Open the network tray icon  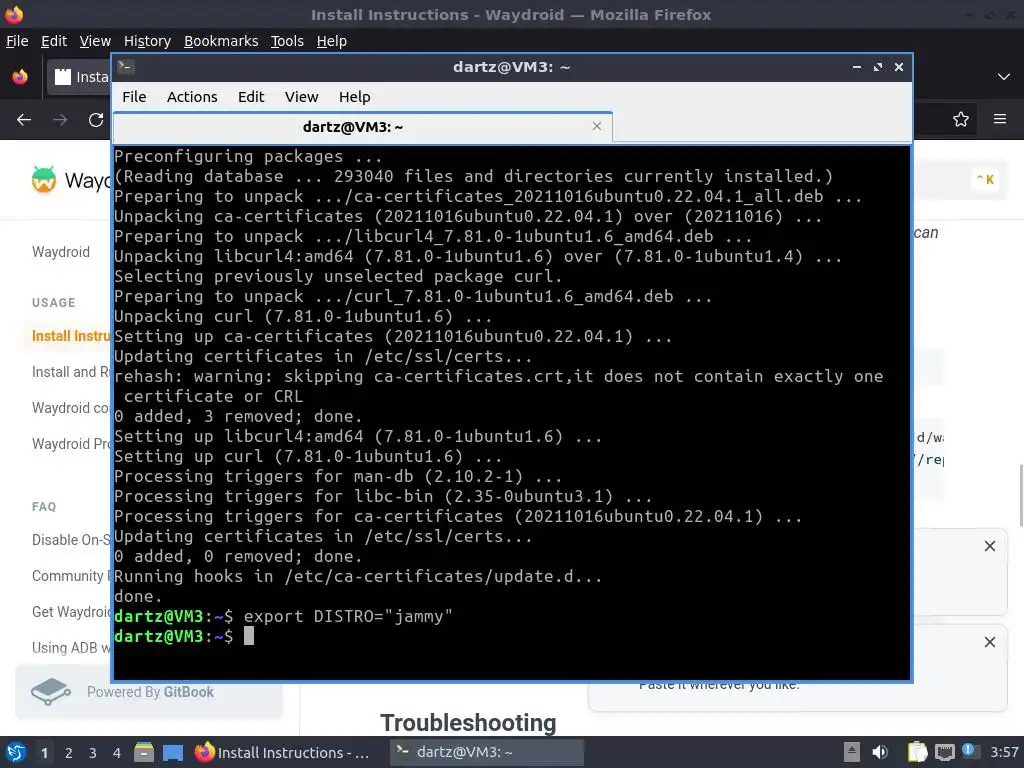[944, 752]
